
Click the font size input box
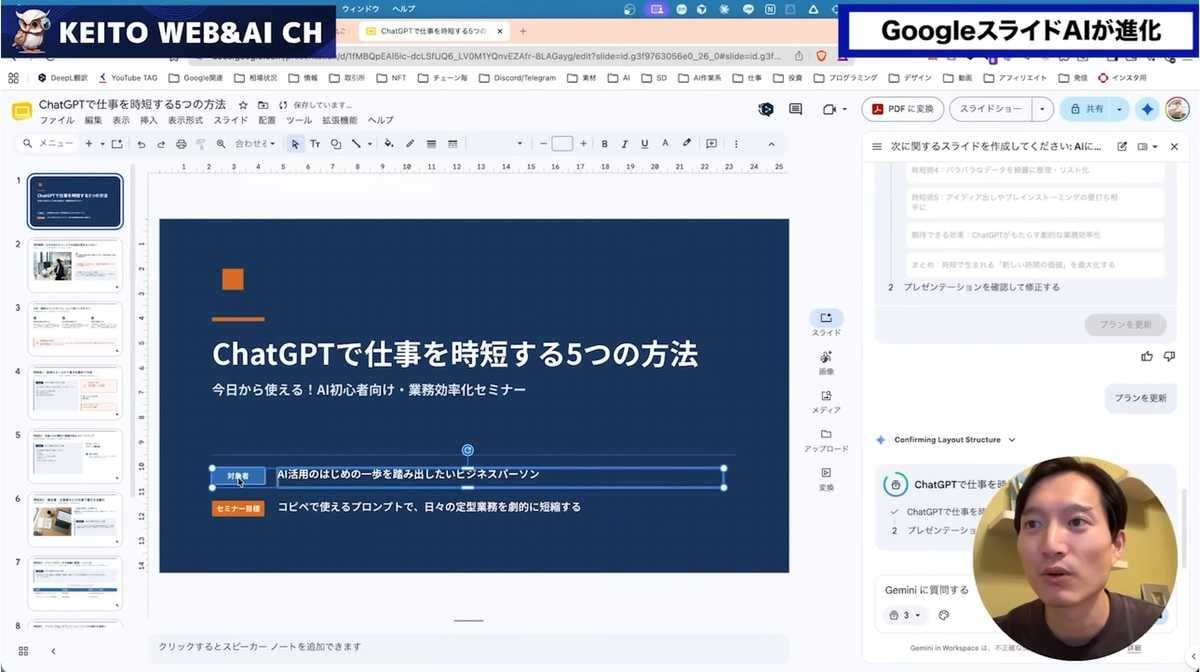click(x=562, y=144)
